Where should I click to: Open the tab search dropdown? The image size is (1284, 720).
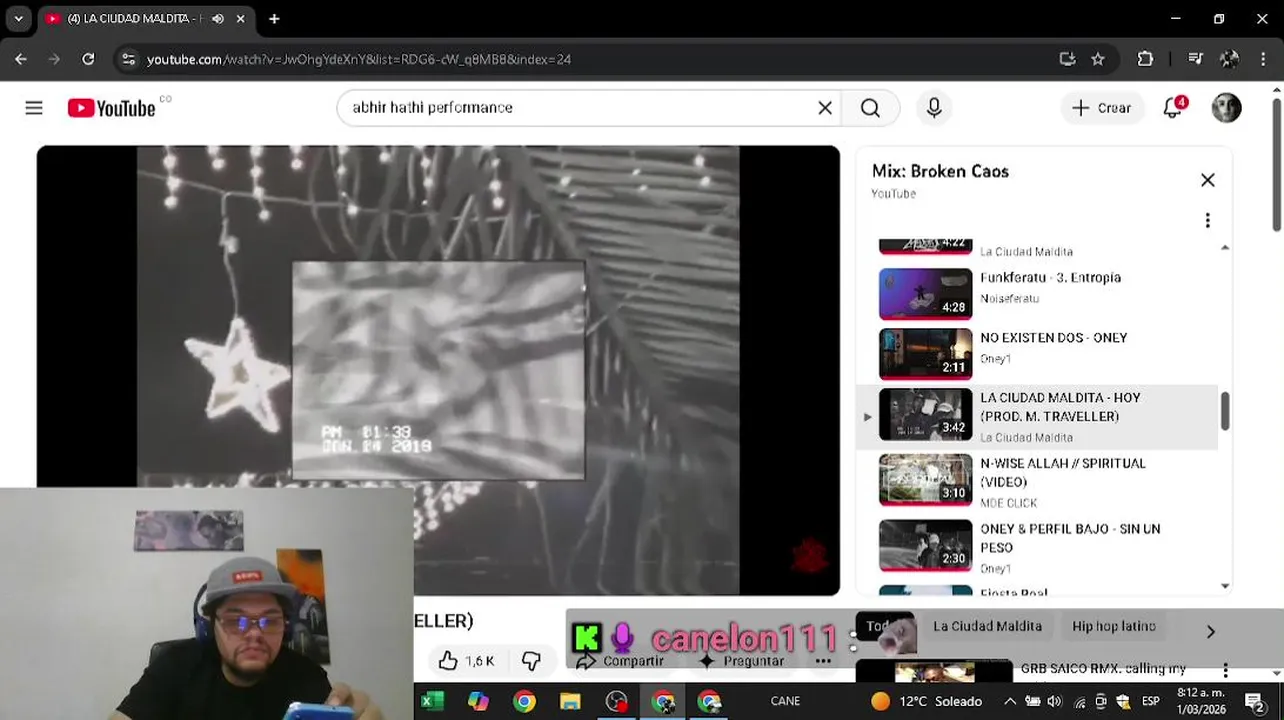click(18, 18)
